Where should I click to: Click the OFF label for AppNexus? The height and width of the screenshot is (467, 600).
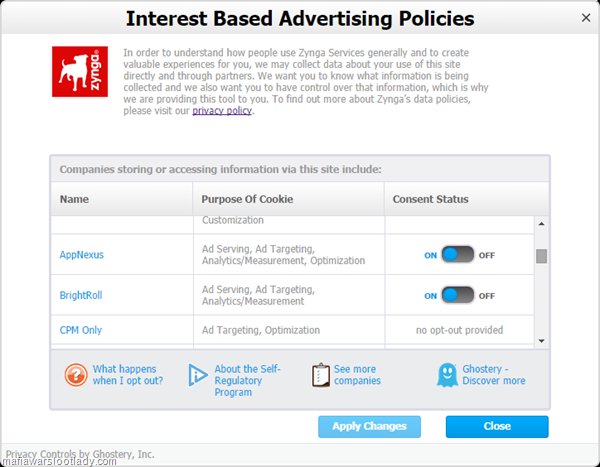click(x=487, y=255)
